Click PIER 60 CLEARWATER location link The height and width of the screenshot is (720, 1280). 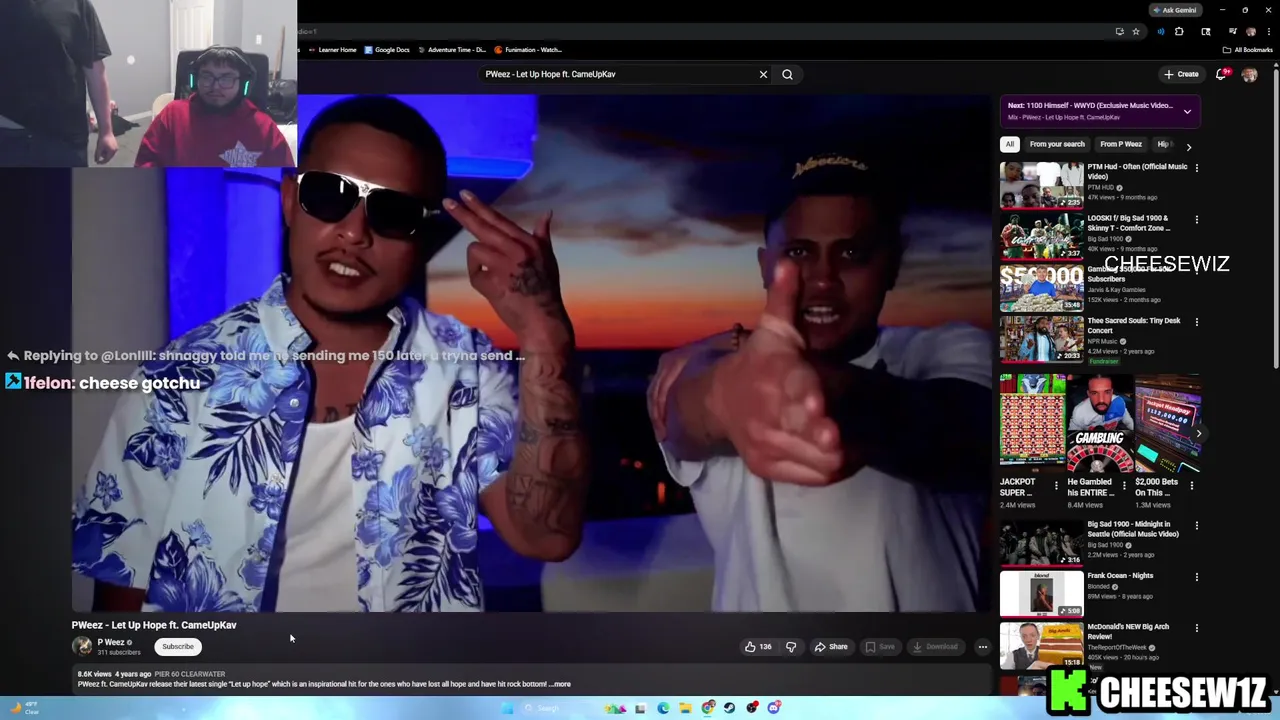point(190,674)
